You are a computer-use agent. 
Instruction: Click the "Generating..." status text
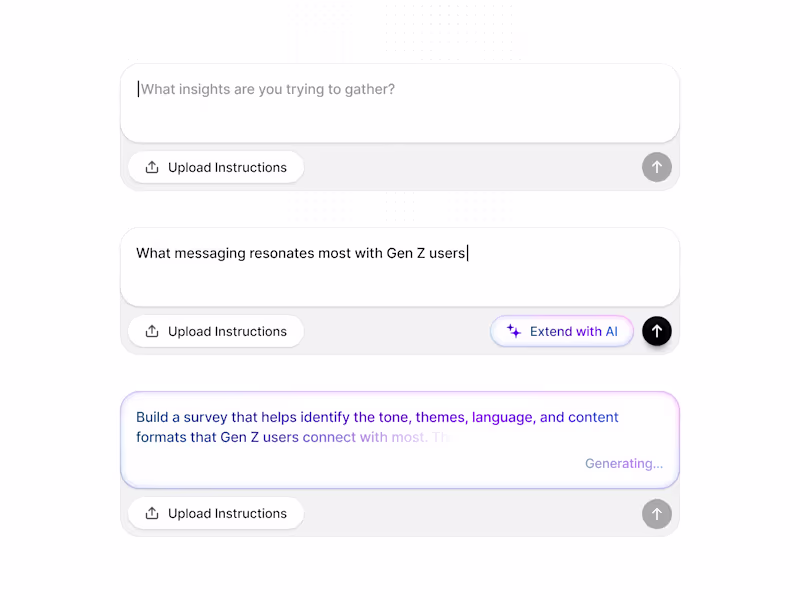tap(624, 464)
